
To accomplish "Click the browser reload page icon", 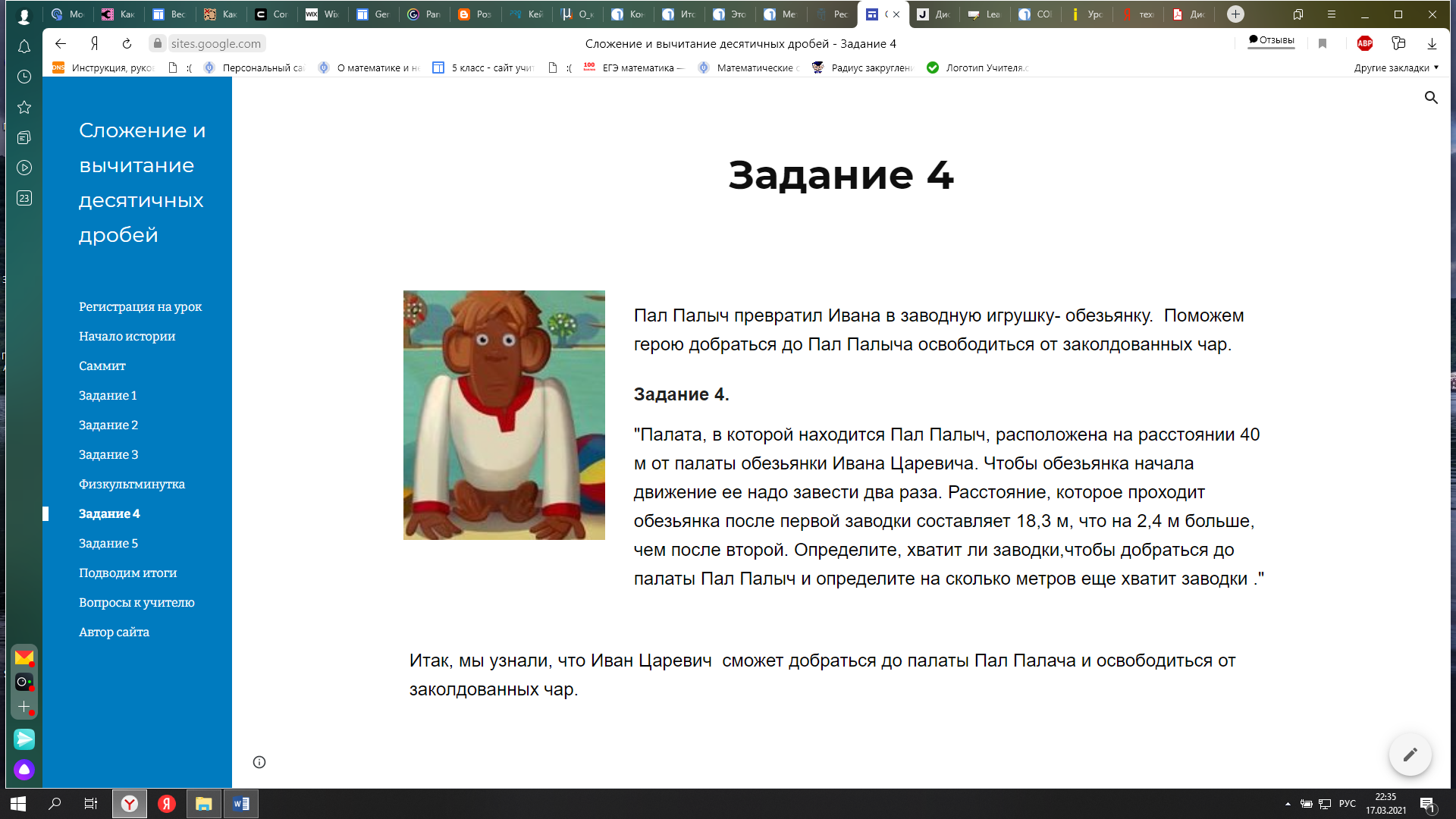I will click(127, 44).
